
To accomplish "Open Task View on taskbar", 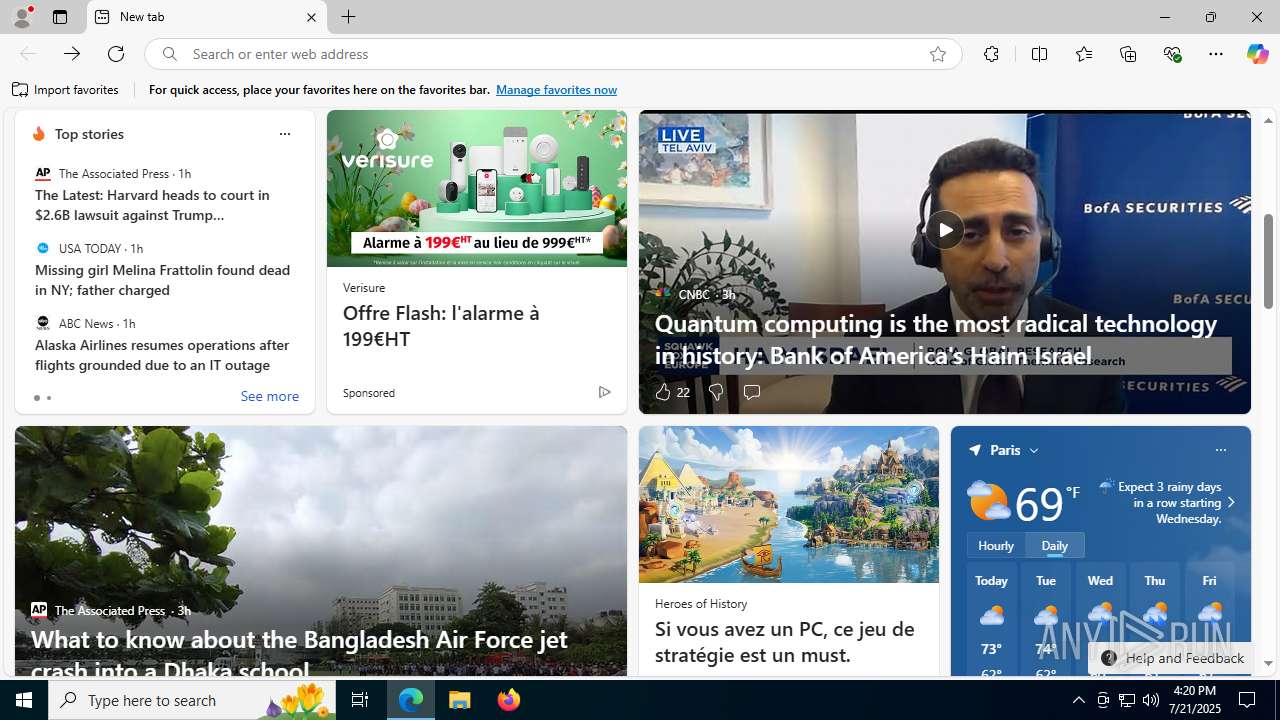I will (360, 700).
